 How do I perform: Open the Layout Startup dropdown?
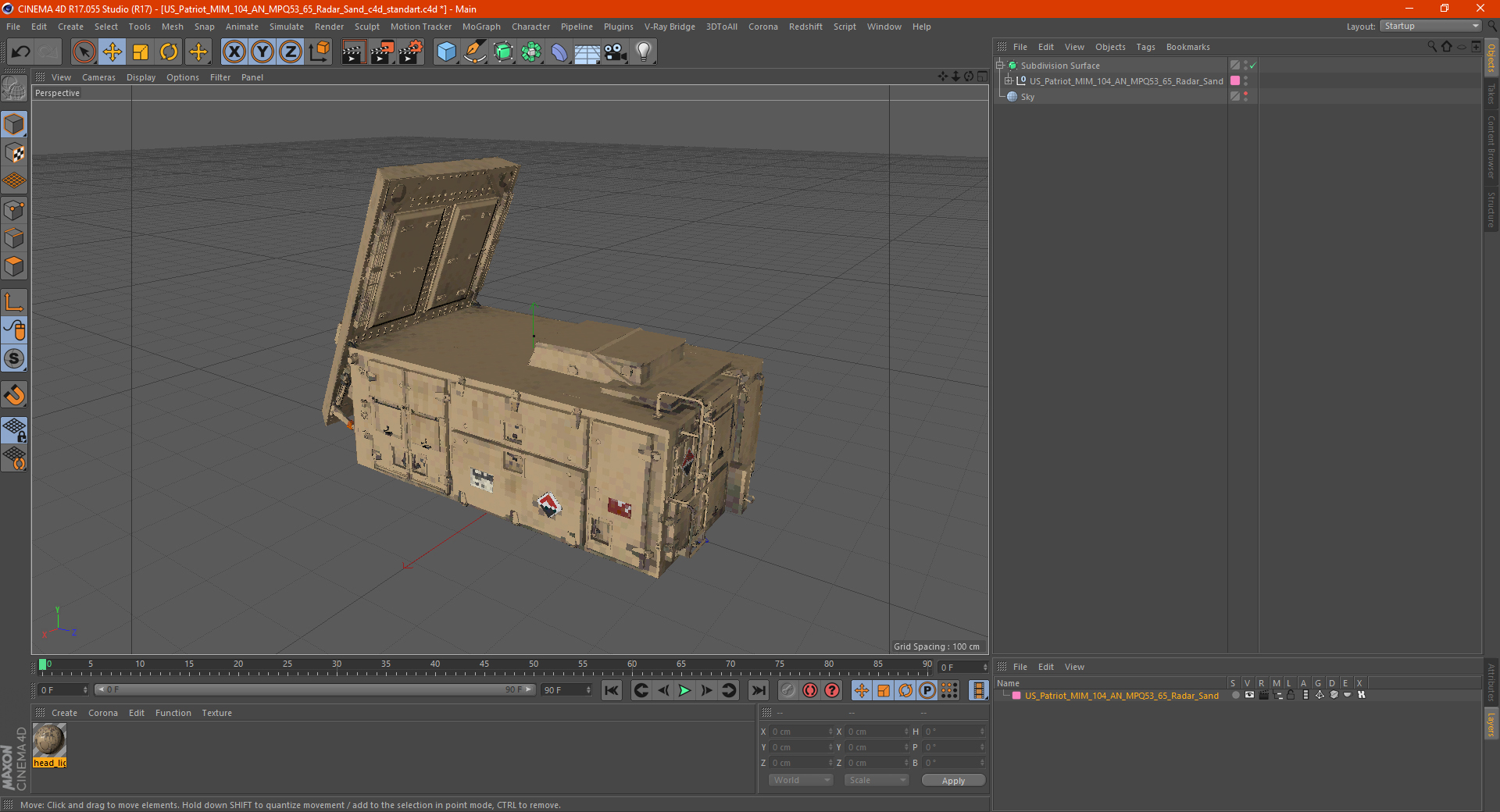click(x=1431, y=26)
